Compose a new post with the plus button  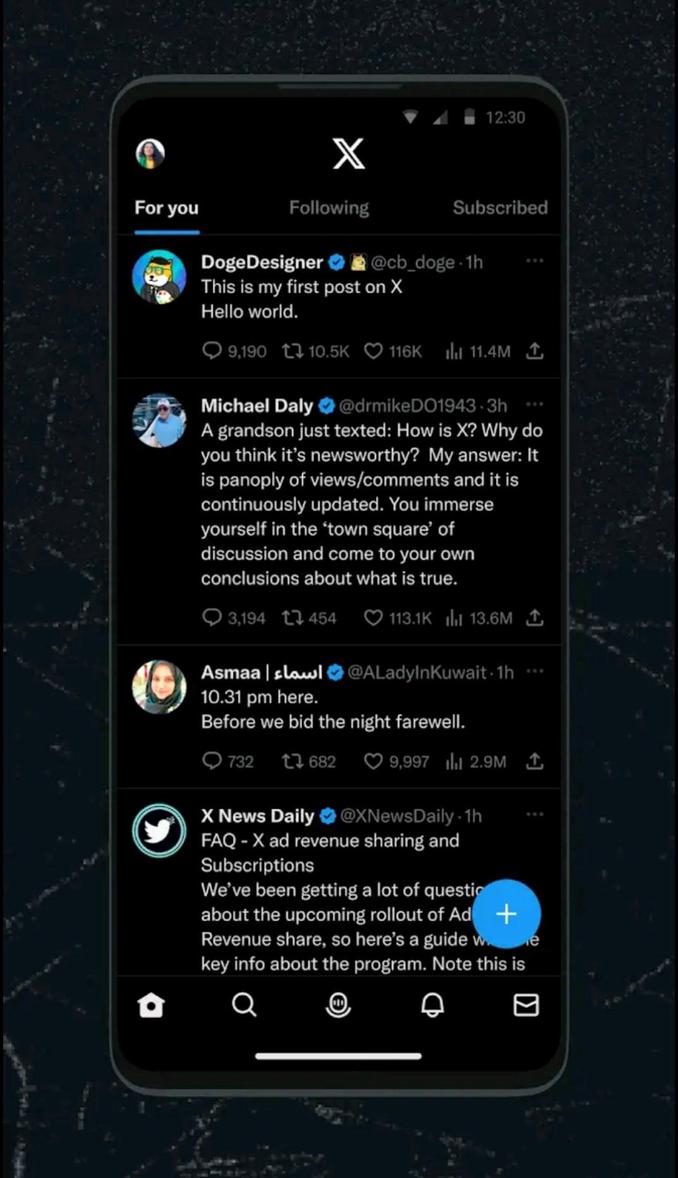point(507,913)
